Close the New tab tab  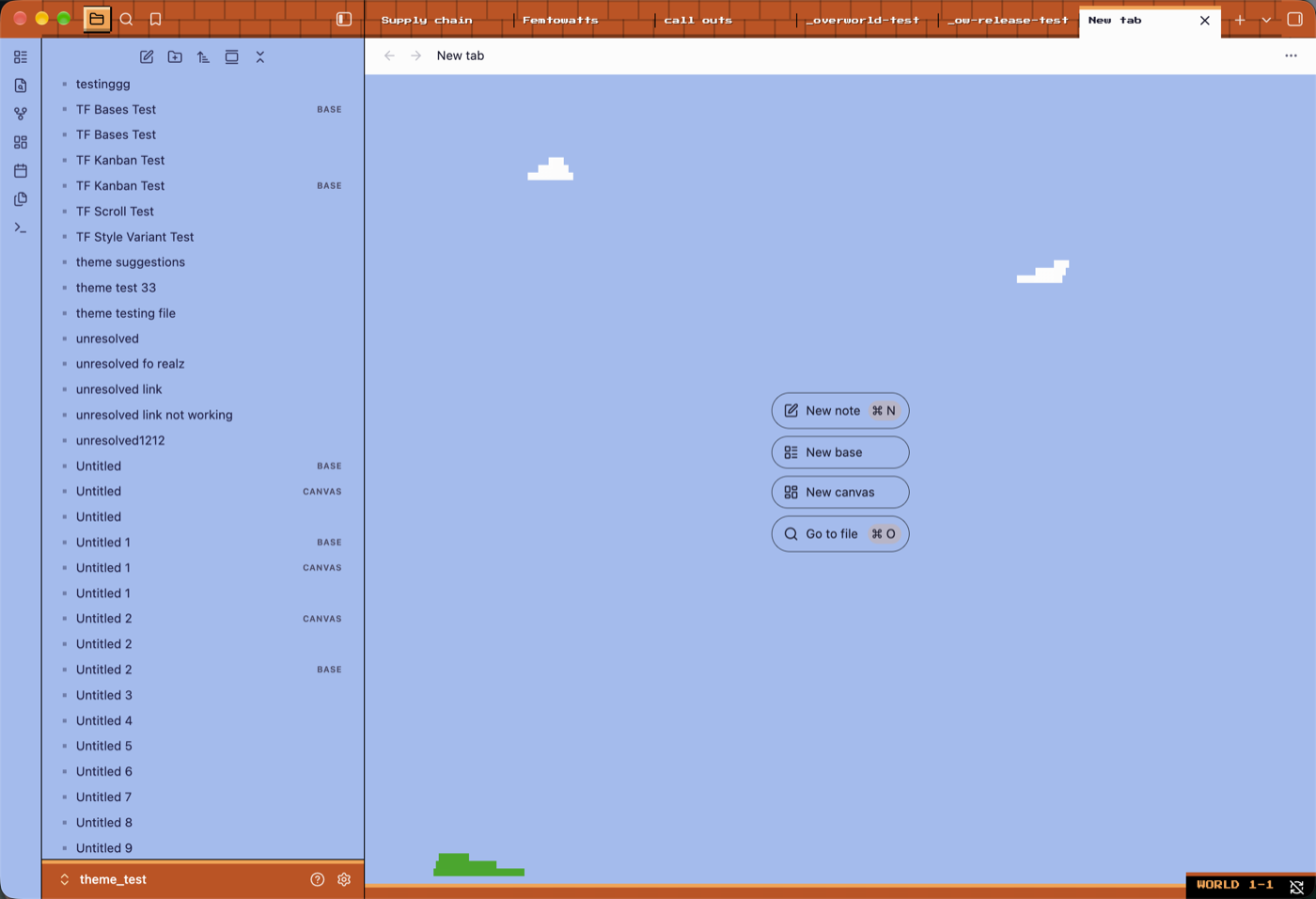pos(1205,20)
